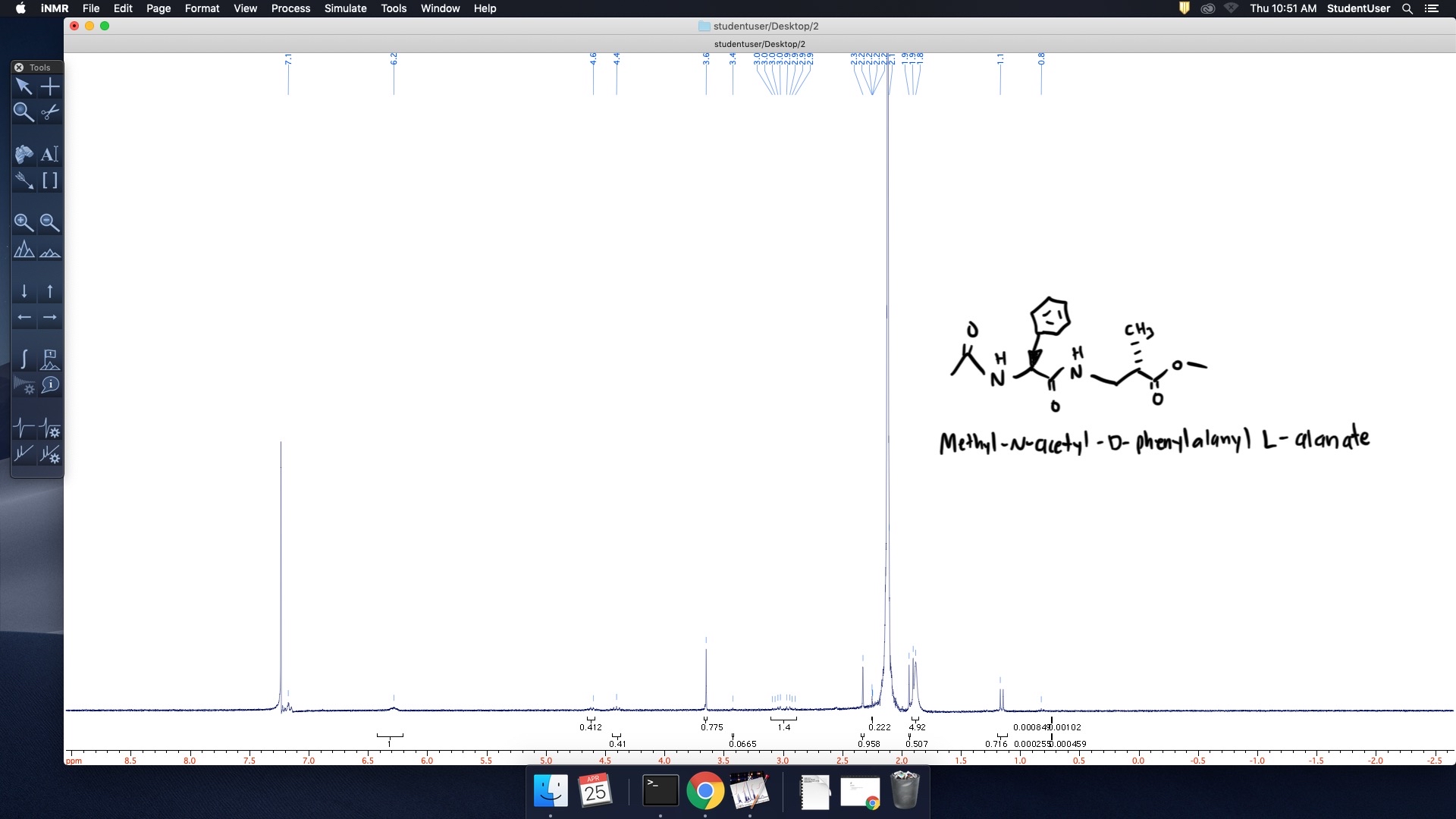Activate the text annotation tool
This screenshot has width=1456, height=819.
click(50, 154)
